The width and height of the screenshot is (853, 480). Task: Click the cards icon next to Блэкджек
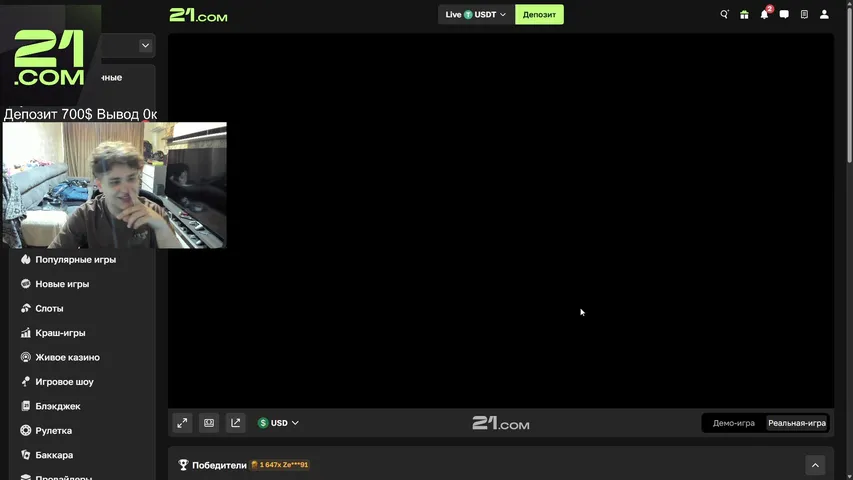point(26,406)
